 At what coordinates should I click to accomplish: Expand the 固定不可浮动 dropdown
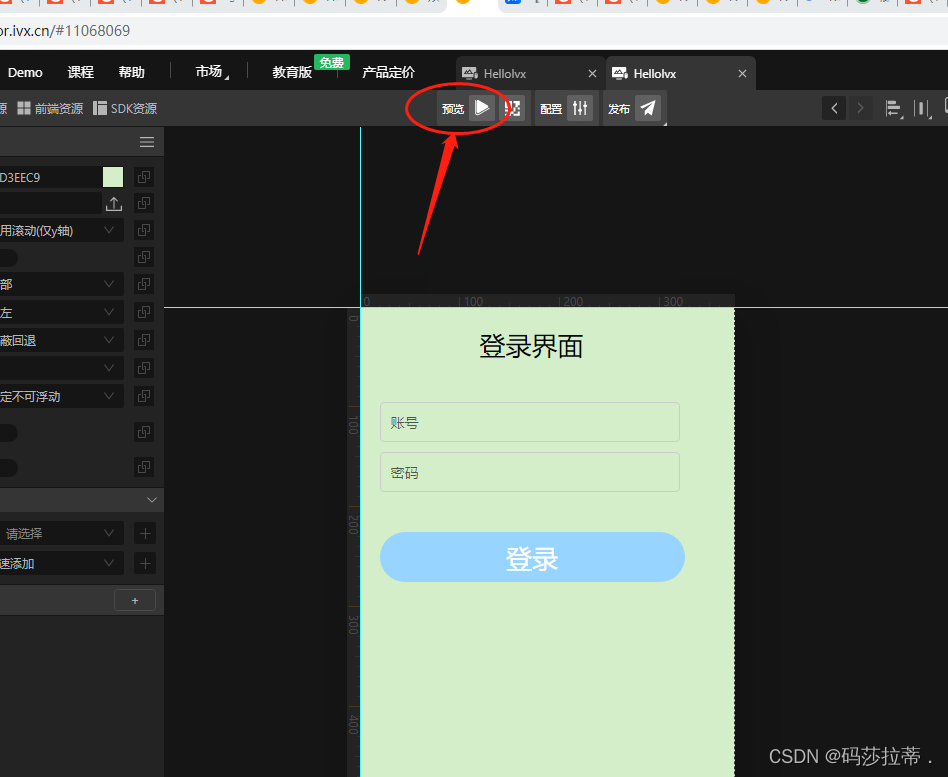click(x=62, y=396)
